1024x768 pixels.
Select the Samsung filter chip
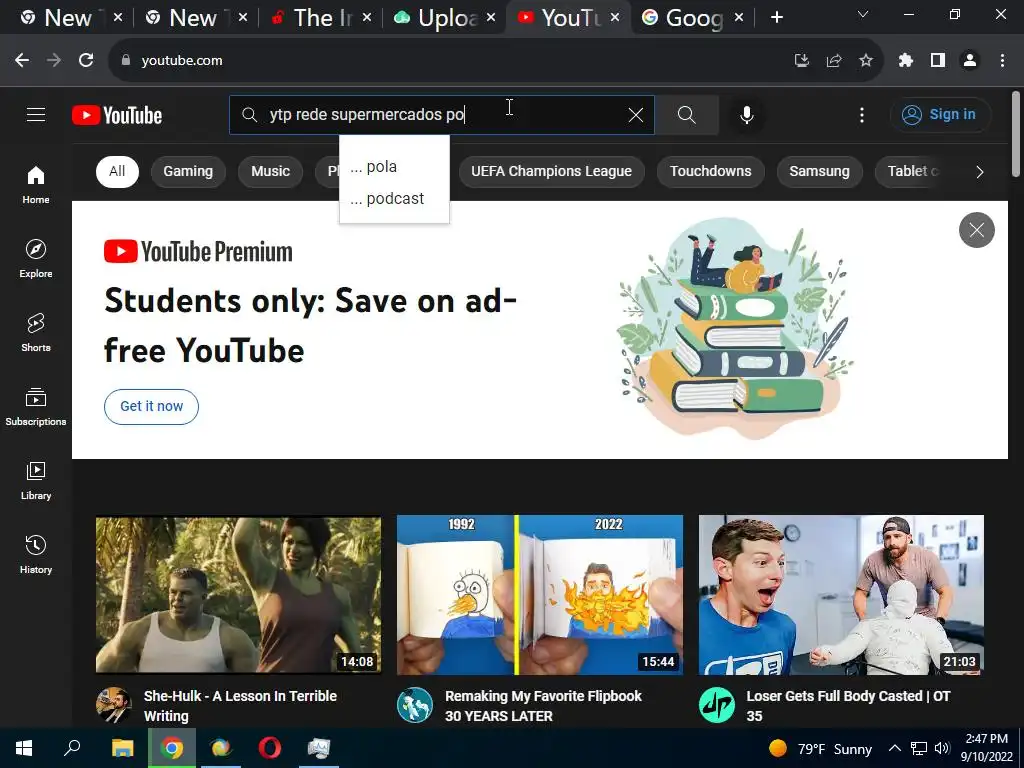[820, 172]
